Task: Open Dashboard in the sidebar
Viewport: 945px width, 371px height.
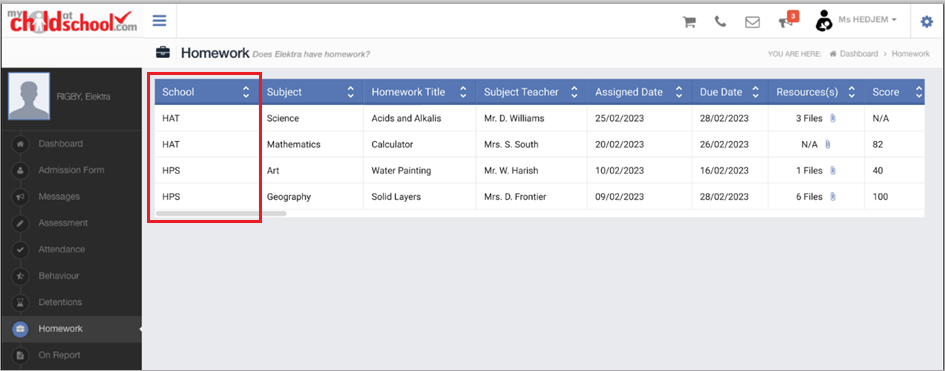Action: click(x=61, y=144)
